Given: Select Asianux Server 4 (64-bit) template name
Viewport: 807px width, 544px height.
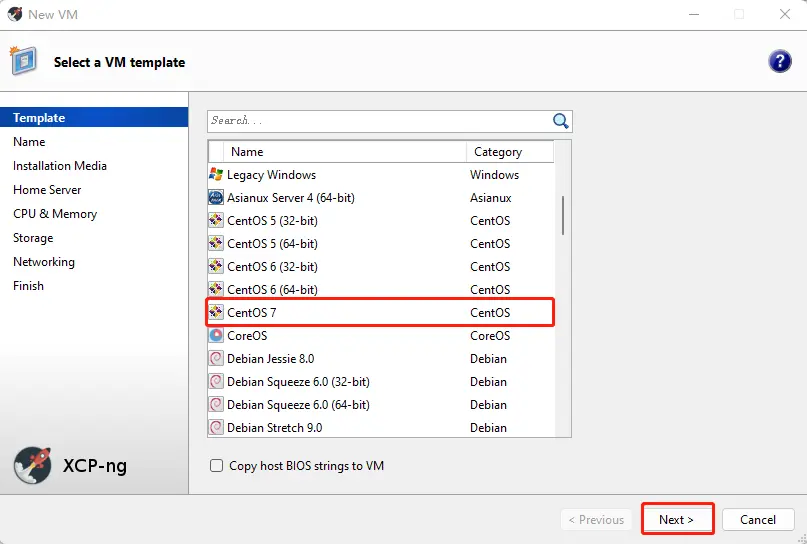Looking at the screenshot, I should (291, 198).
